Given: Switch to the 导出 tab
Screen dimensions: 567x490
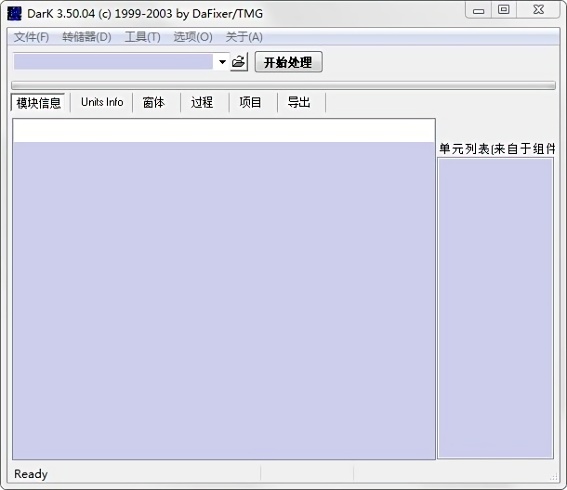Looking at the screenshot, I should [299, 102].
